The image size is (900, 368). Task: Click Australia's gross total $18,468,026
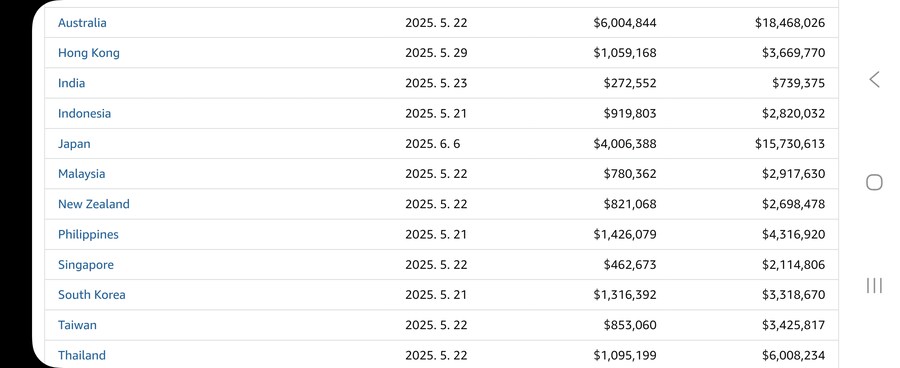(x=790, y=23)
